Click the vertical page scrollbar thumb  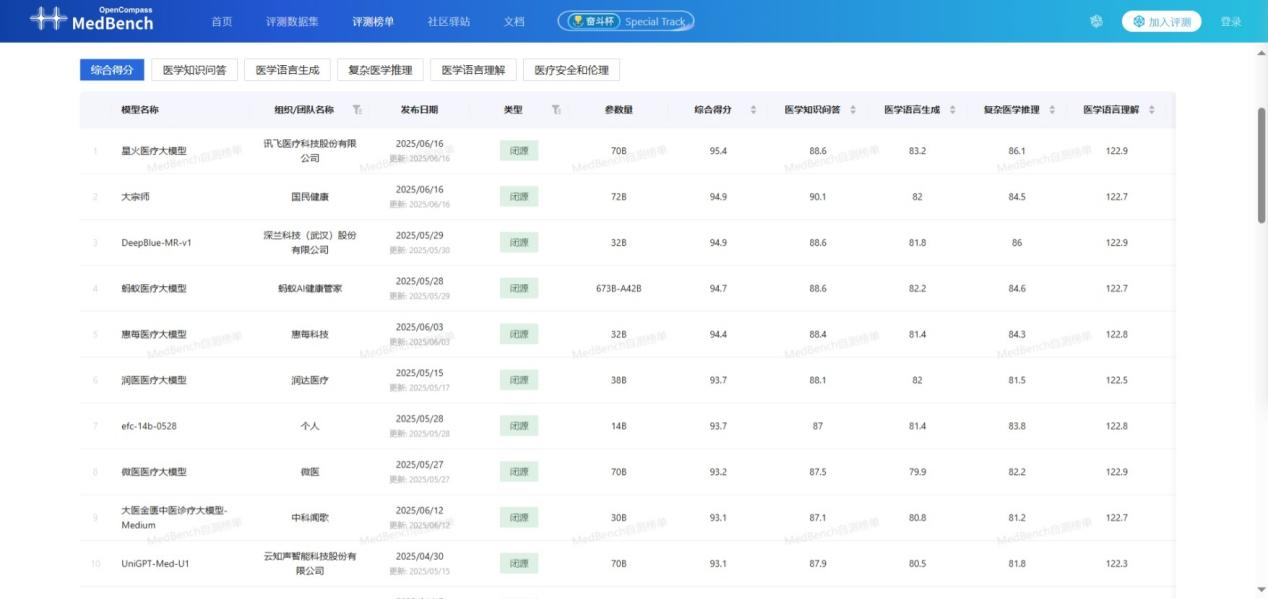coord(1262,165)
